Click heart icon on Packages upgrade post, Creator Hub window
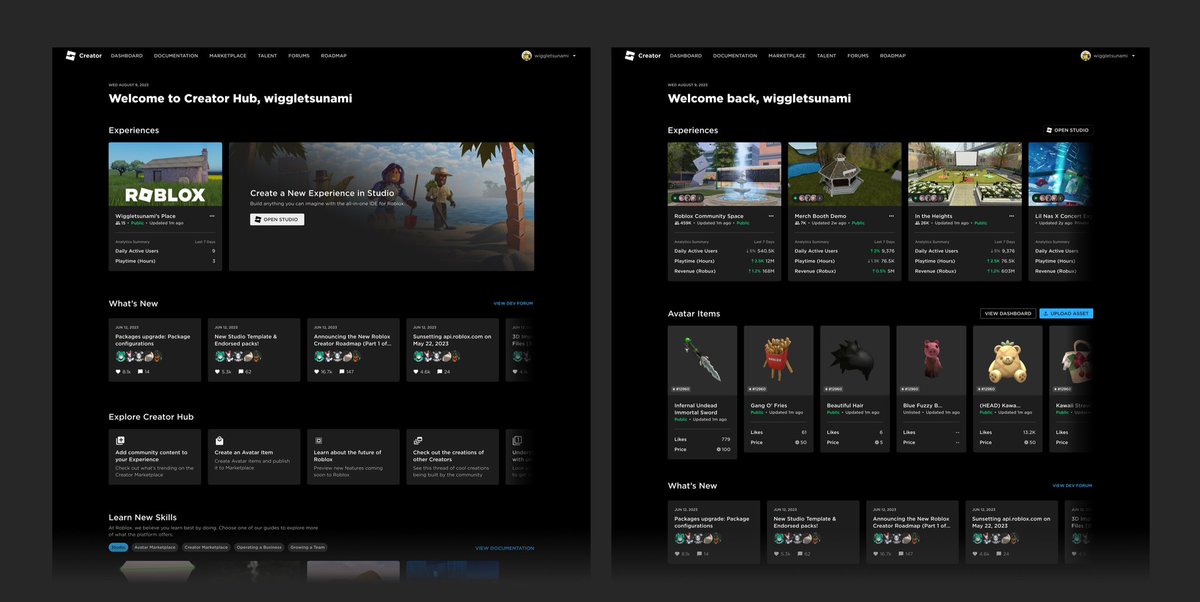This screenshot has width=1200, height=602. tap(118, 372)
